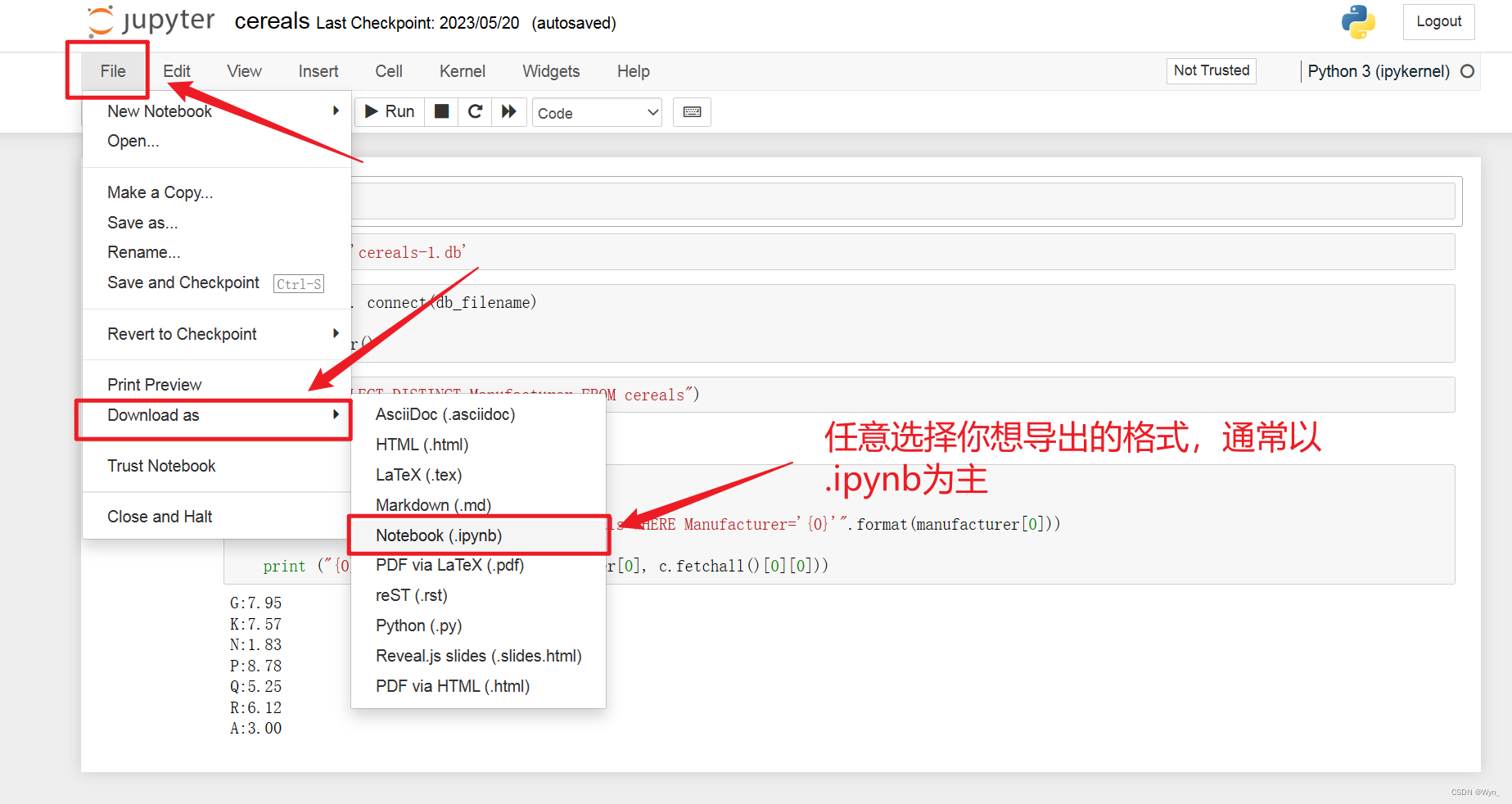This screenshot has height=804, width=1512.
Task: Choose Open... from the File menu
Action: (x=217, y=141)
